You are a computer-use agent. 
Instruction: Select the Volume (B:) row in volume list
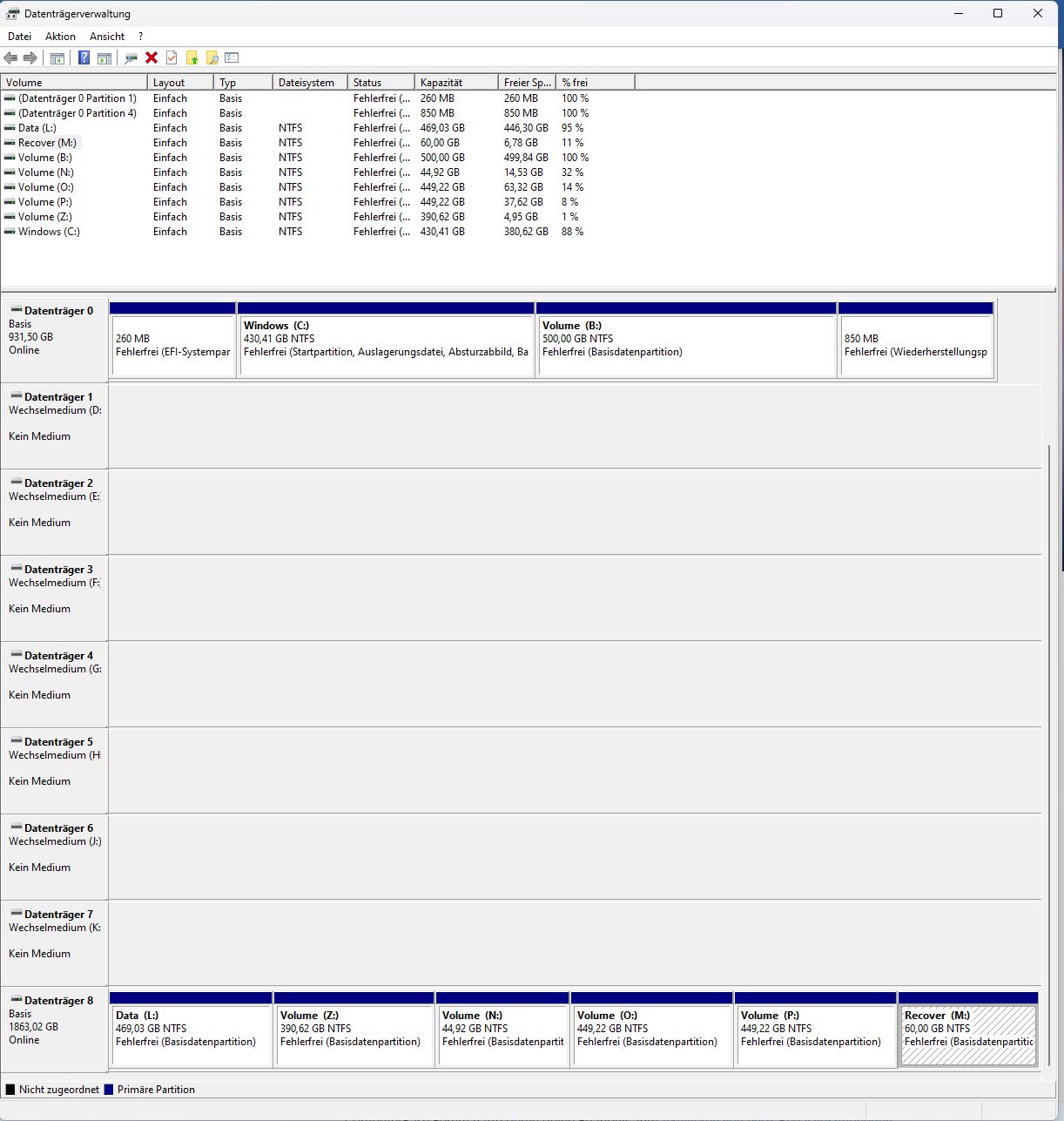pos(318,158)
